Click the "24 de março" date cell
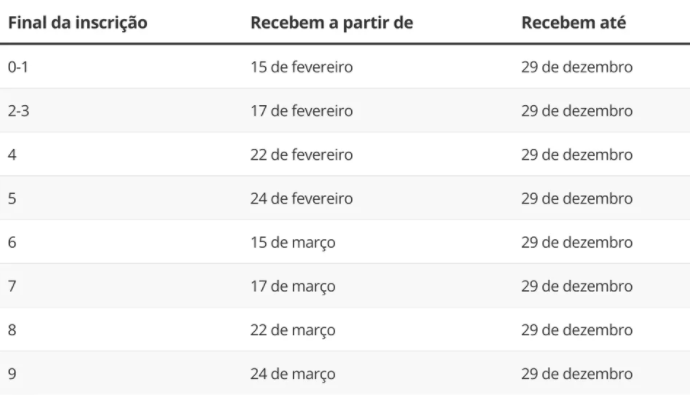This screenshot has height=402, width=690. (292, 375)
